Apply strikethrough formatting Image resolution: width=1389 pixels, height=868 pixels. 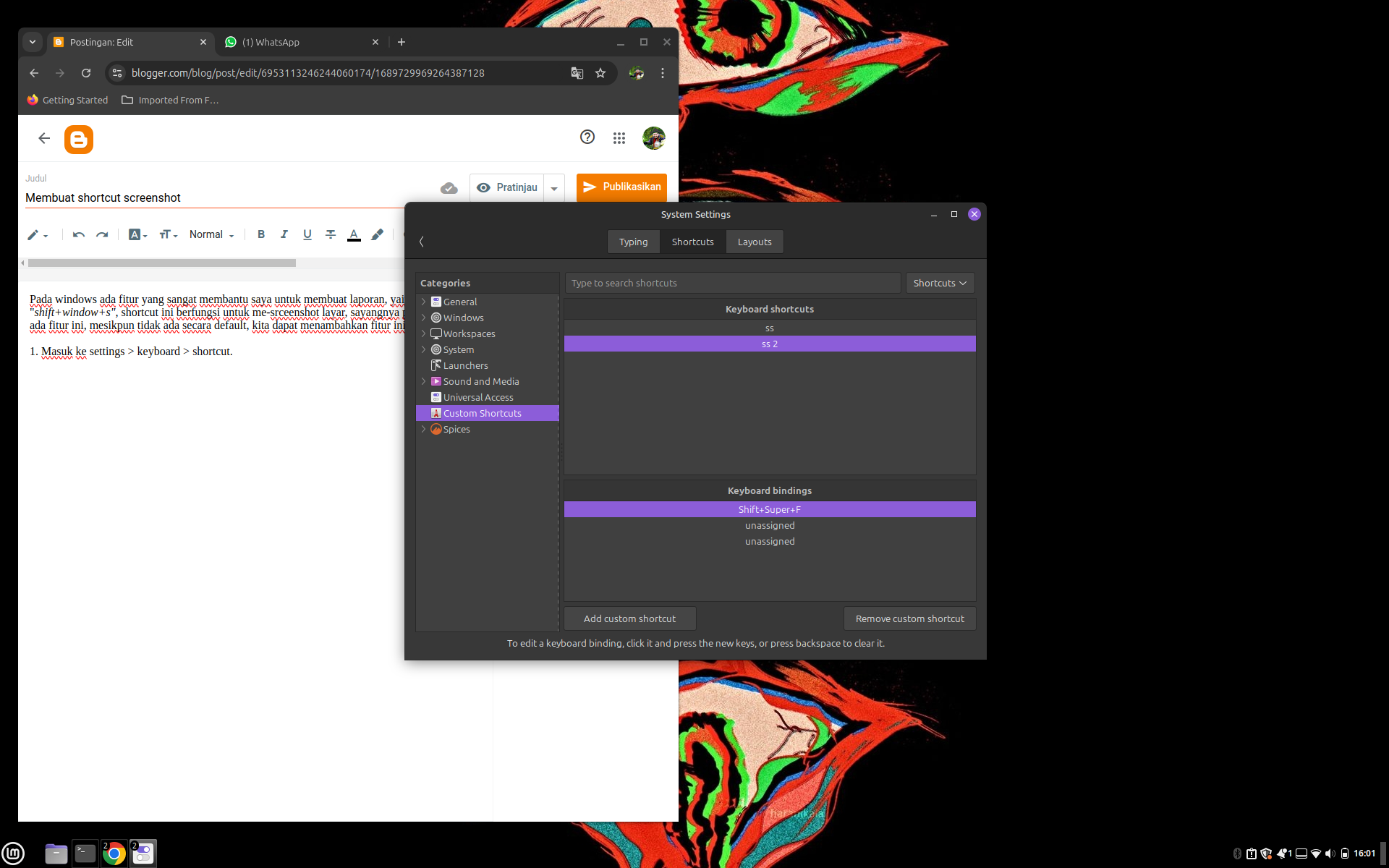point(331,234)
